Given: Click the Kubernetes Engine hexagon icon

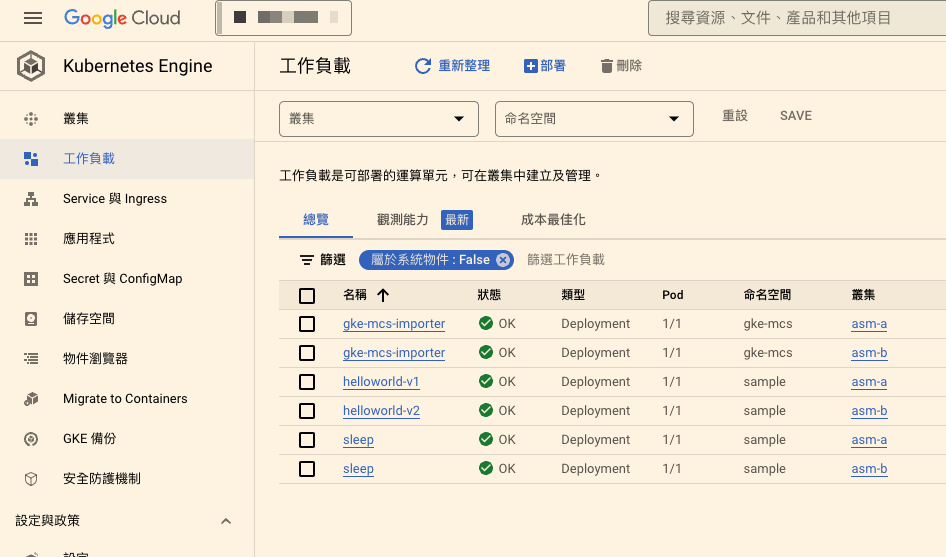Looking at the screenshot, I should (x=31, y=66).
